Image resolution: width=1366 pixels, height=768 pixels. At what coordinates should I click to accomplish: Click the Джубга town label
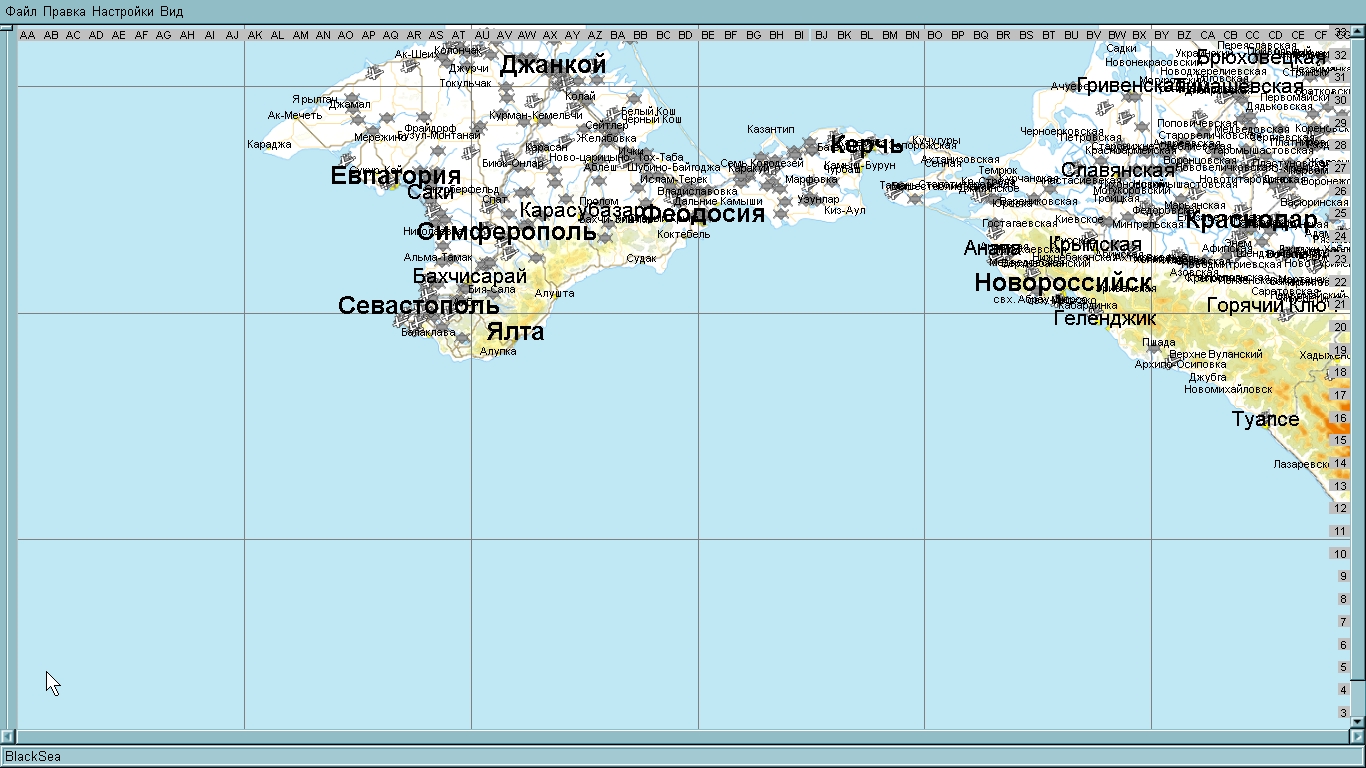pos(1208,377)
